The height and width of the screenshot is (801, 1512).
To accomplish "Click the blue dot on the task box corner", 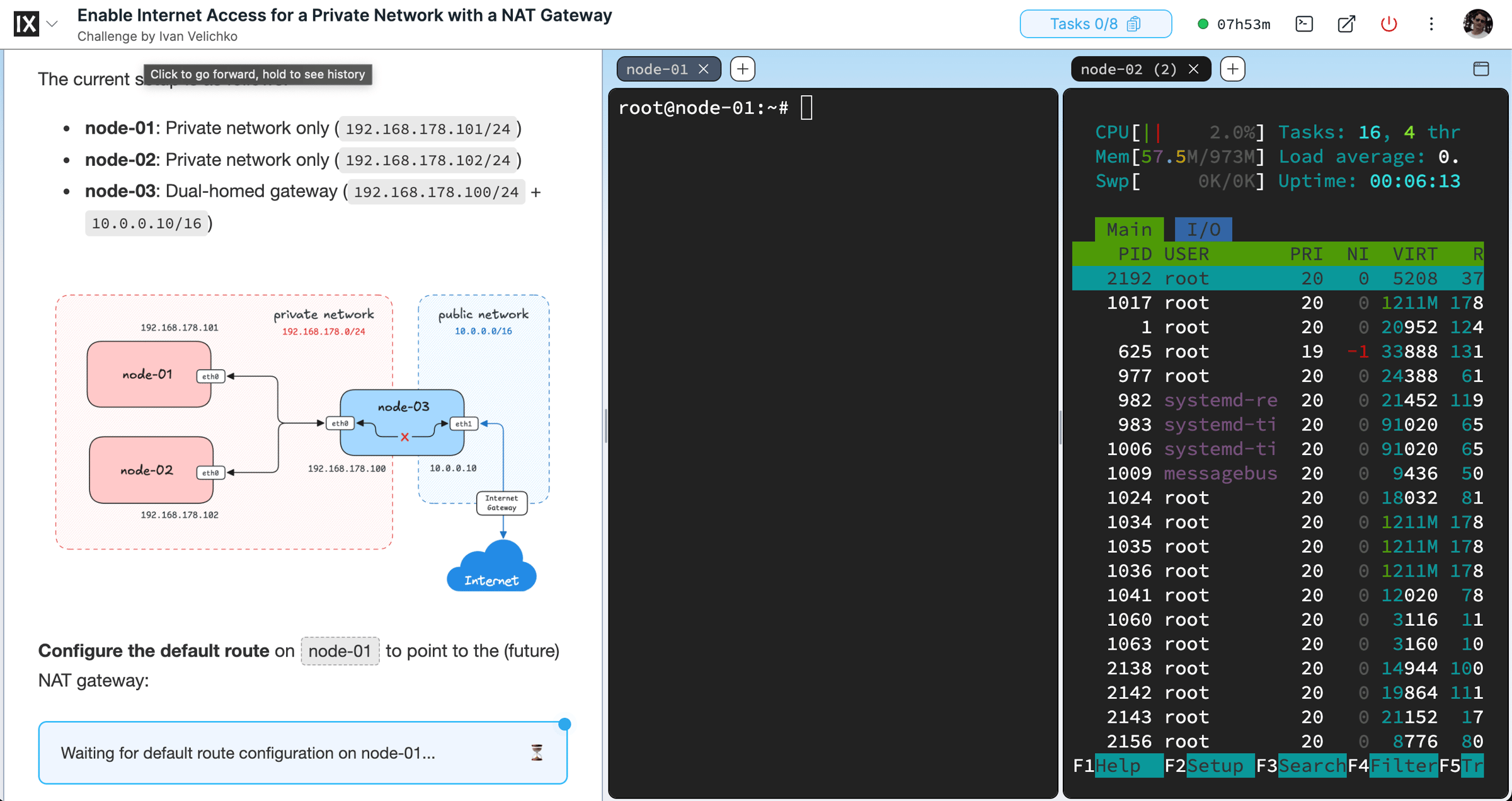I will (x=564, y=724).
